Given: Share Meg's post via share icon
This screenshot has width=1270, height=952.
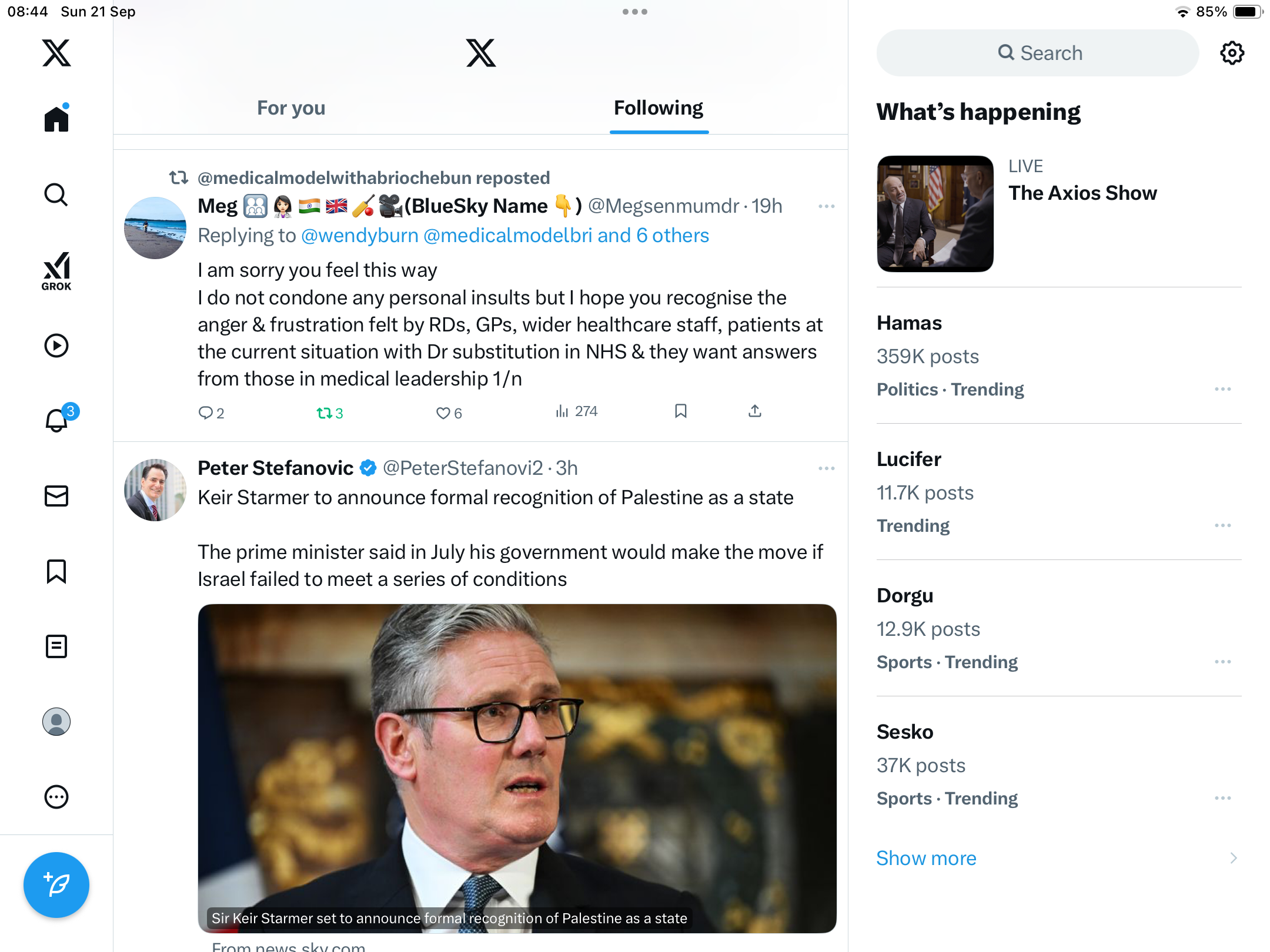Looking at the screenshot, I should [x=755, y=411].
